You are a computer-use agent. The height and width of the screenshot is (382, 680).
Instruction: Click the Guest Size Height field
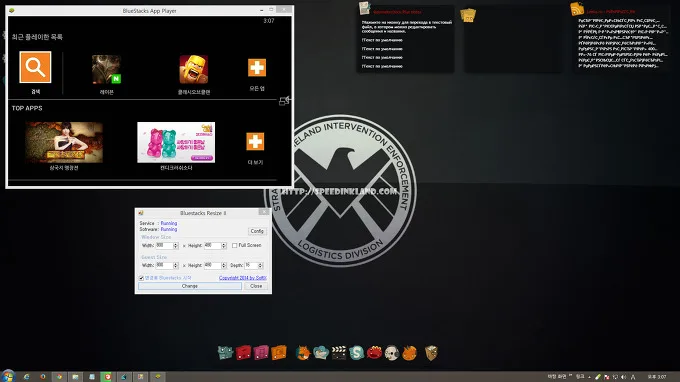[212, 265]
